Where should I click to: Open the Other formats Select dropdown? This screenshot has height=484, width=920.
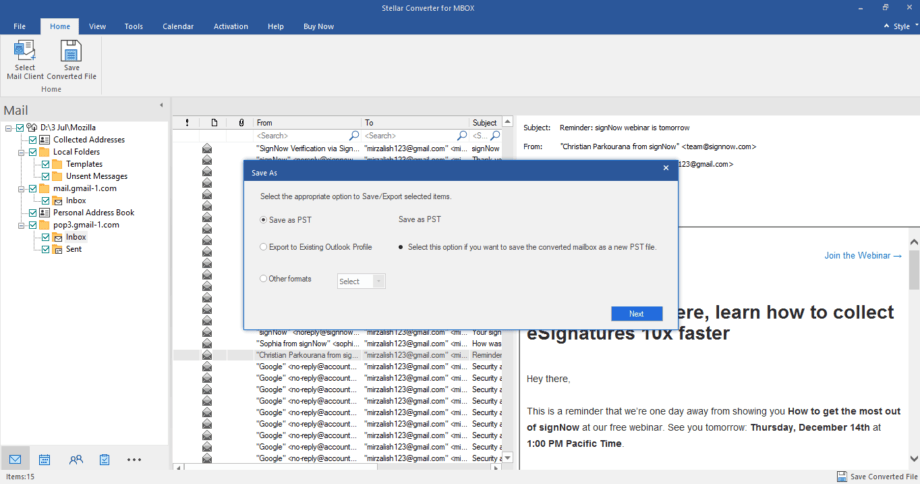[x=361, y=281]
